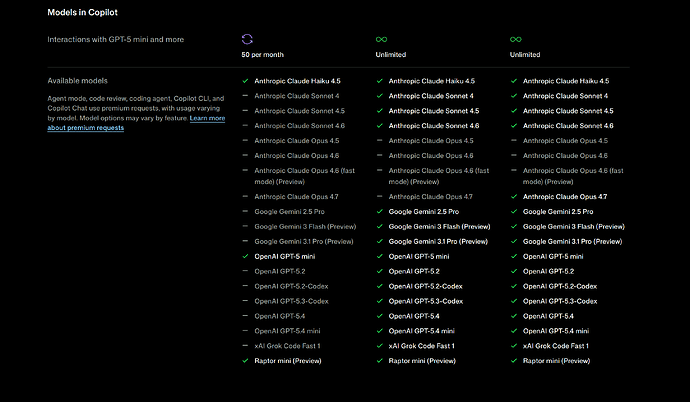Click the 'Models in Copilot' heading
This screenshot has width=690, height=402.
coord(82,12)
